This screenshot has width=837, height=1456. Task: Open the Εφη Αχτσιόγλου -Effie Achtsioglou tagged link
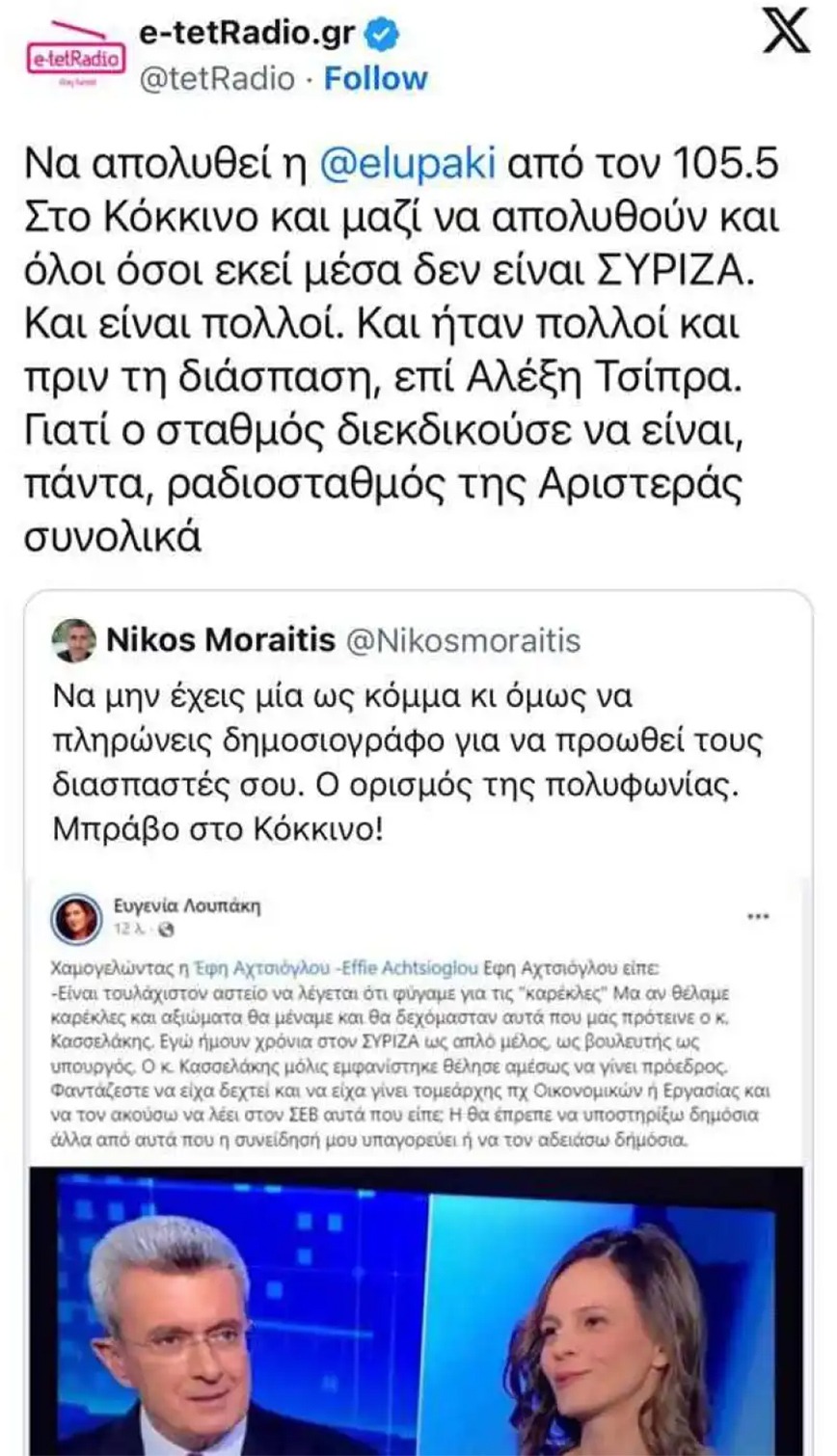336,967
